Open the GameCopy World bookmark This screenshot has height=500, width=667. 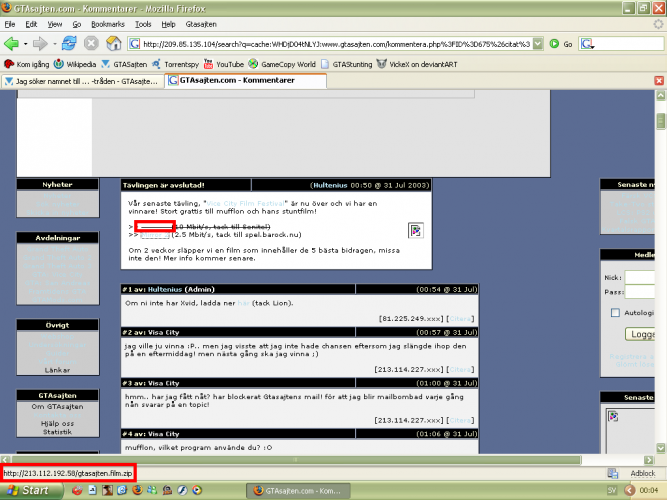point(282,64)
